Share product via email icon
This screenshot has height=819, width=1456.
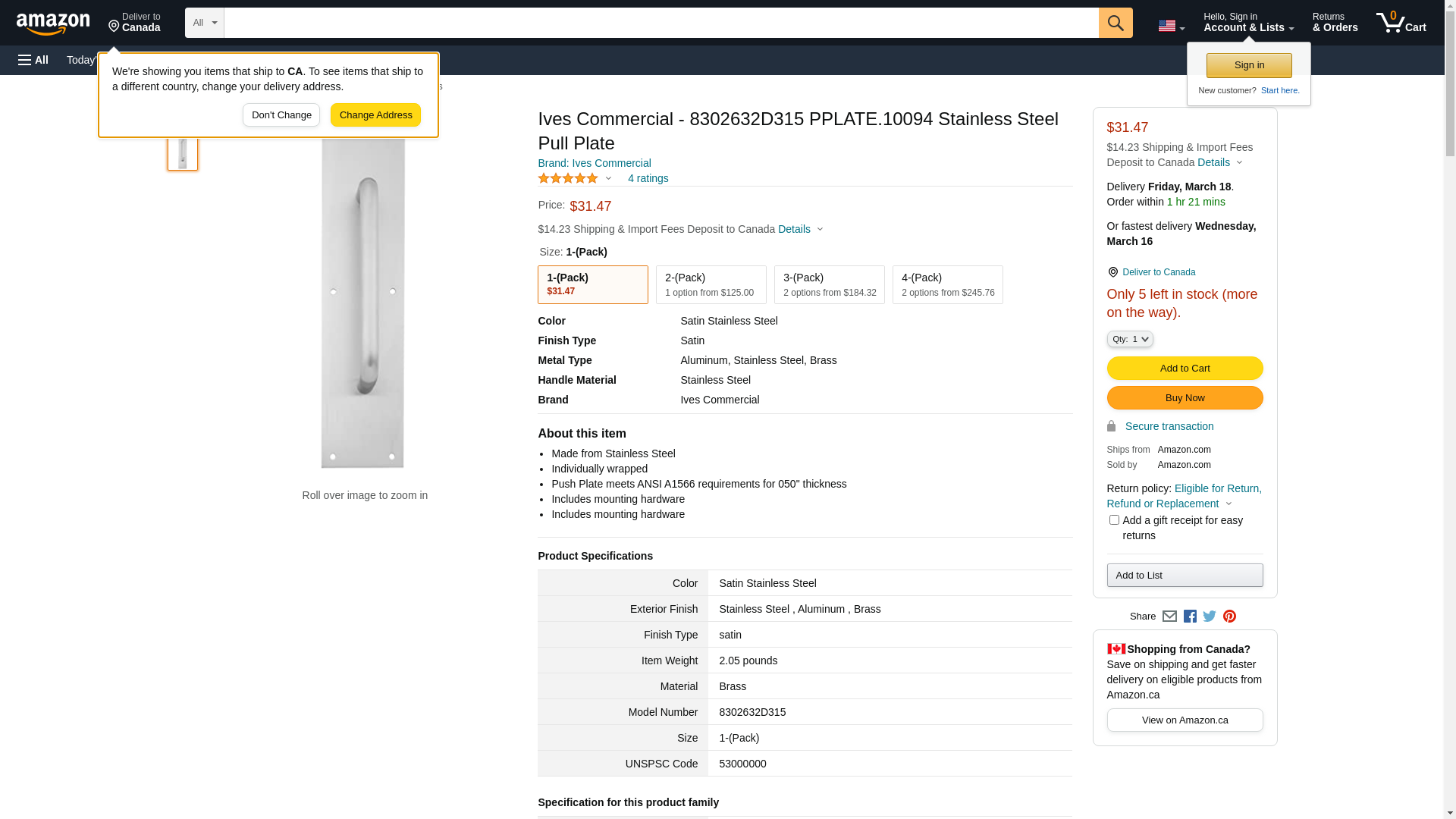(1169, 617)
